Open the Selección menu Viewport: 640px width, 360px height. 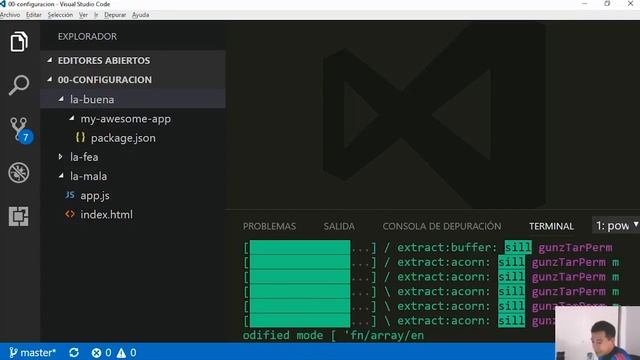point(60,15)
